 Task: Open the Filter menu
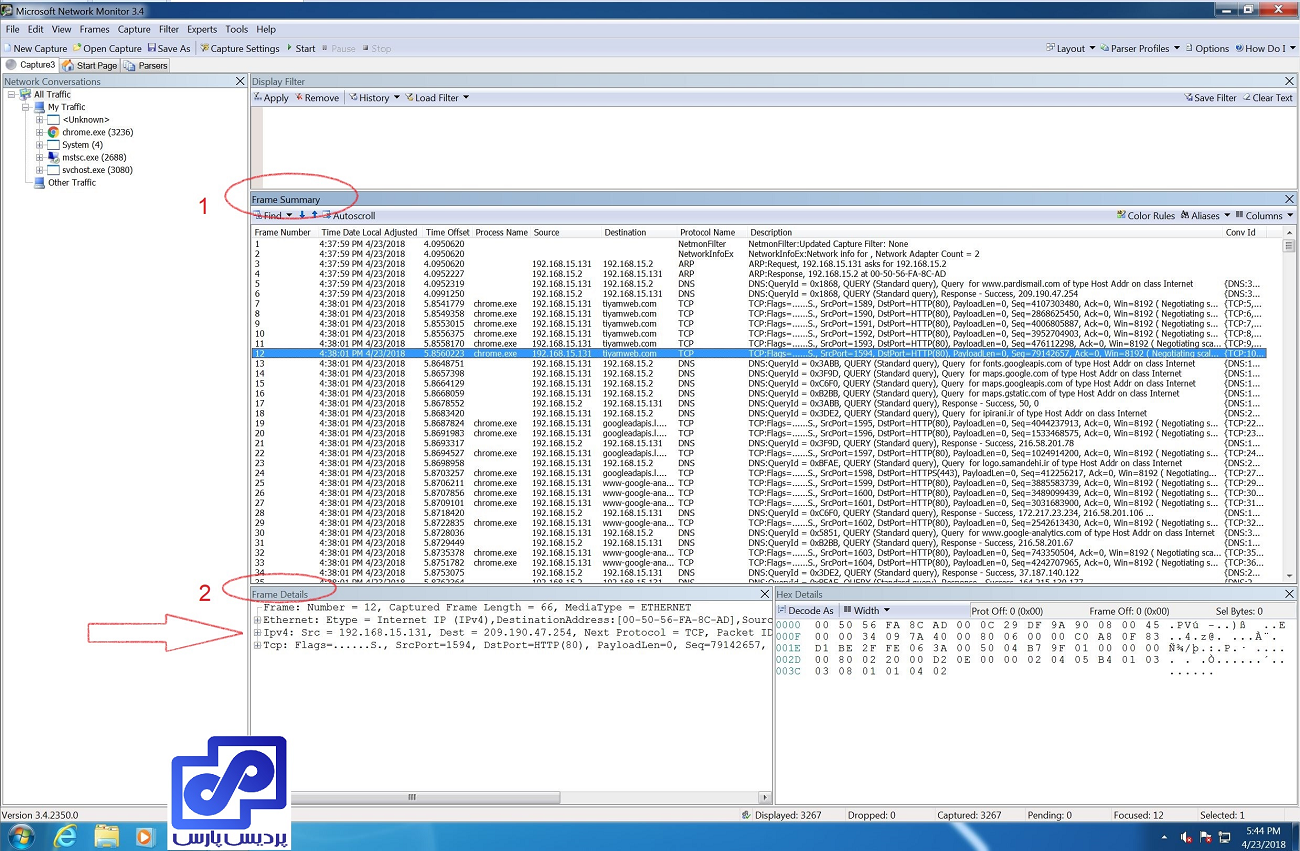click(169, 30)
